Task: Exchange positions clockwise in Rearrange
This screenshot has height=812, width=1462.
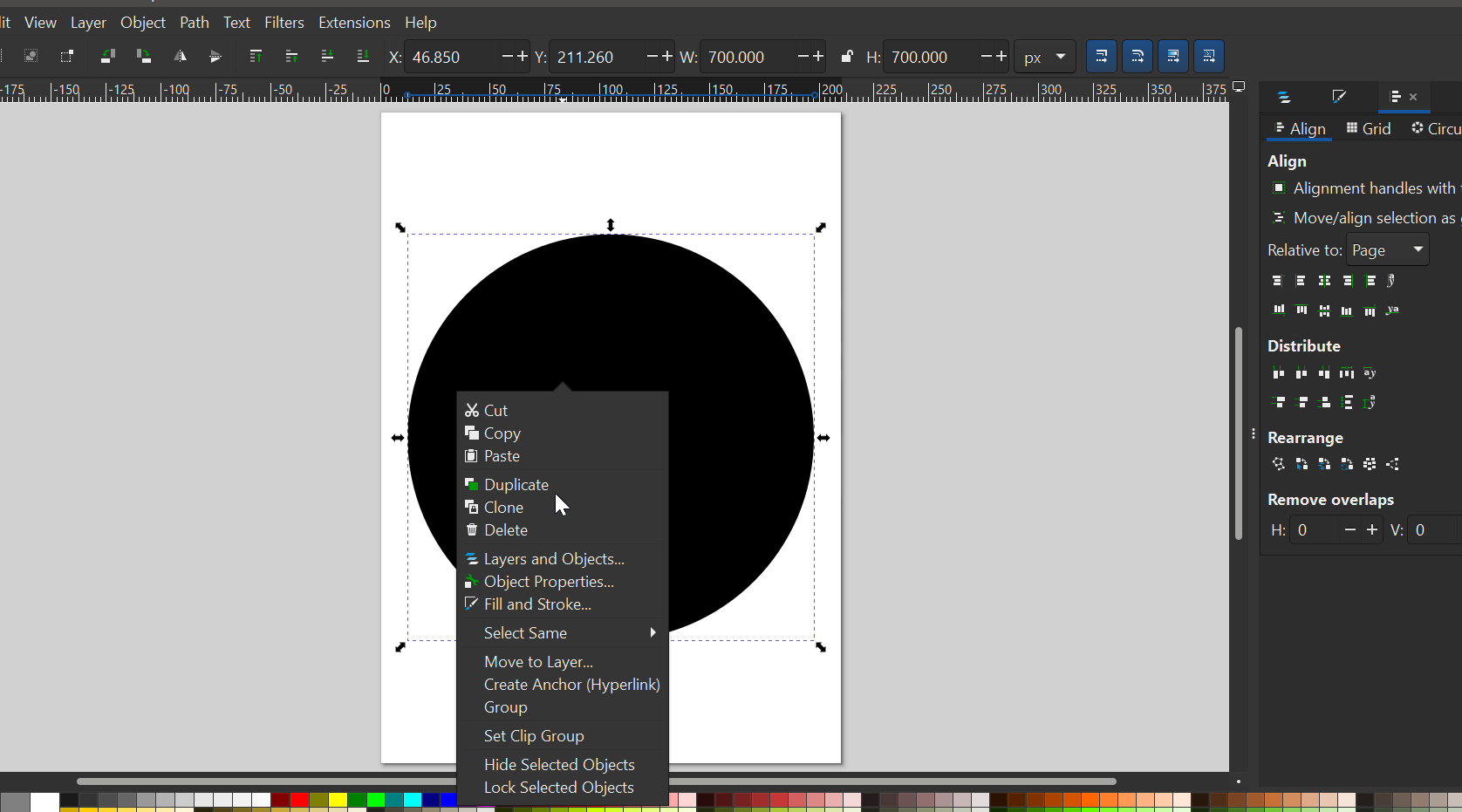Action: 1348,464
